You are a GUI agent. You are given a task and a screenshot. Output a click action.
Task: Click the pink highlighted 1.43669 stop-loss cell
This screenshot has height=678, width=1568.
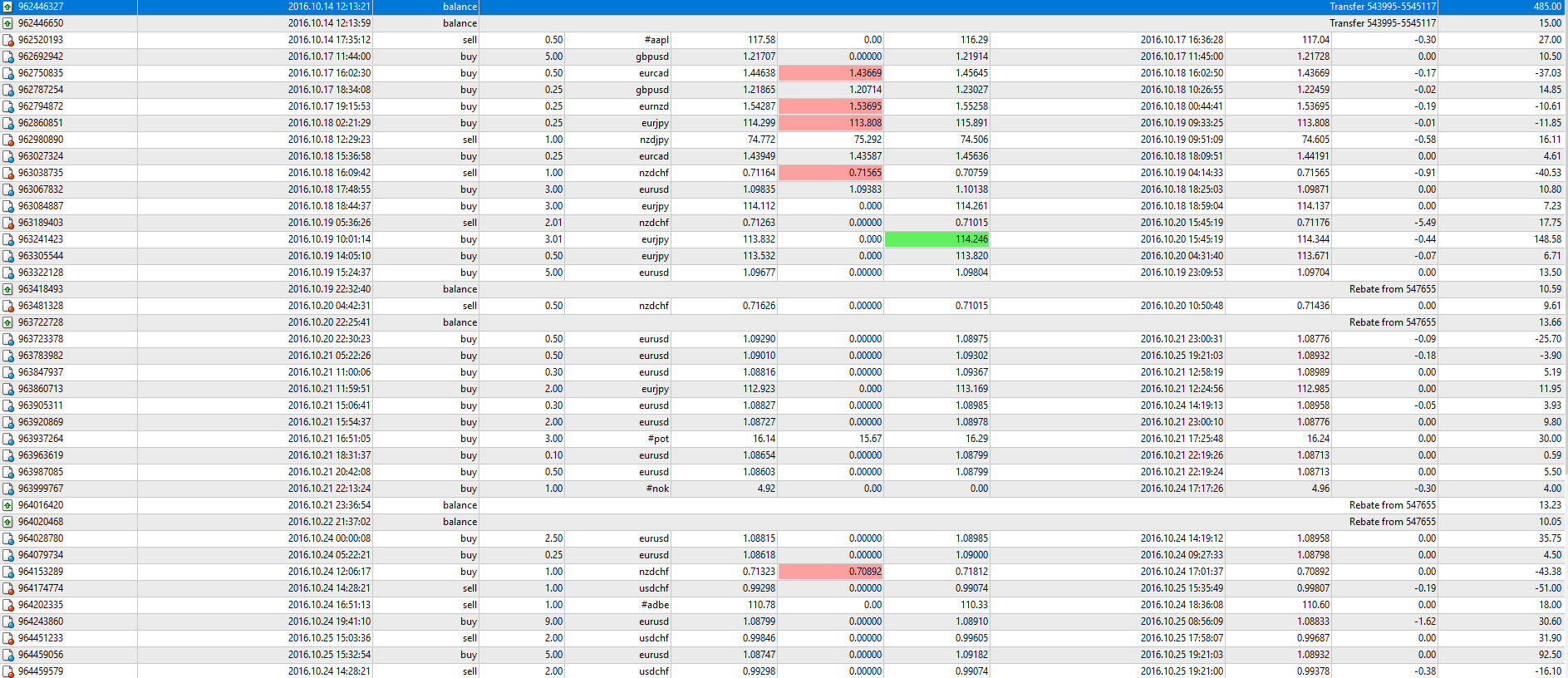coord(831,73)
